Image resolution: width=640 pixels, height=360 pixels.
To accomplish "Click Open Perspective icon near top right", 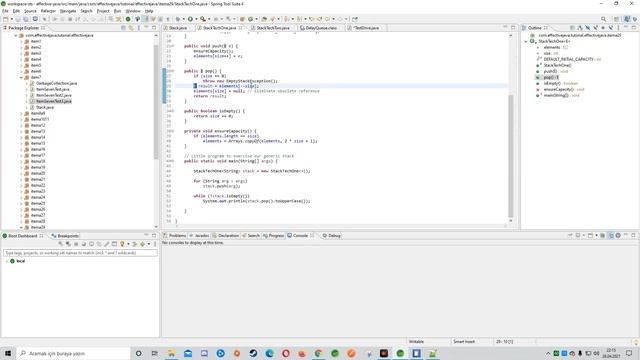I will (617, 19).
